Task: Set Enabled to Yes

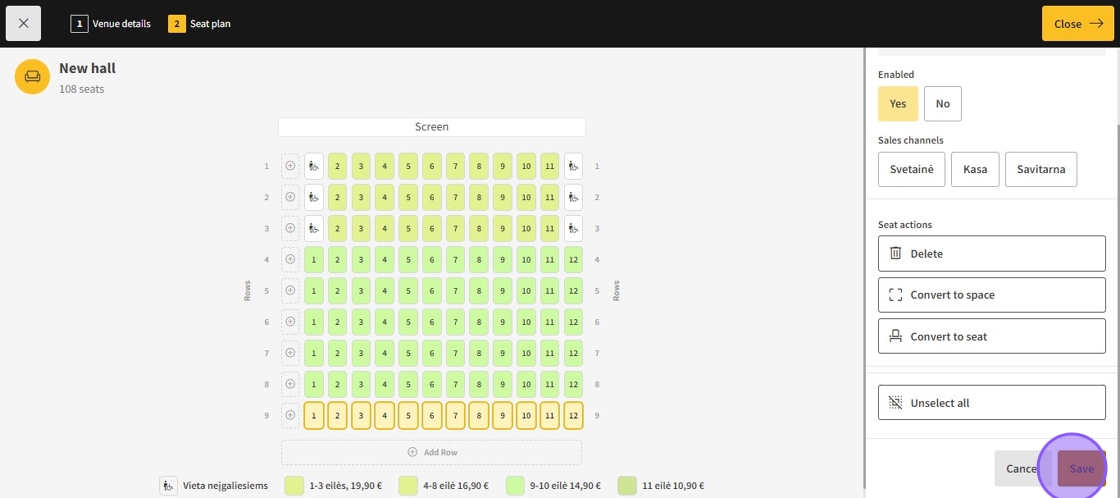Action: point(897,104)
